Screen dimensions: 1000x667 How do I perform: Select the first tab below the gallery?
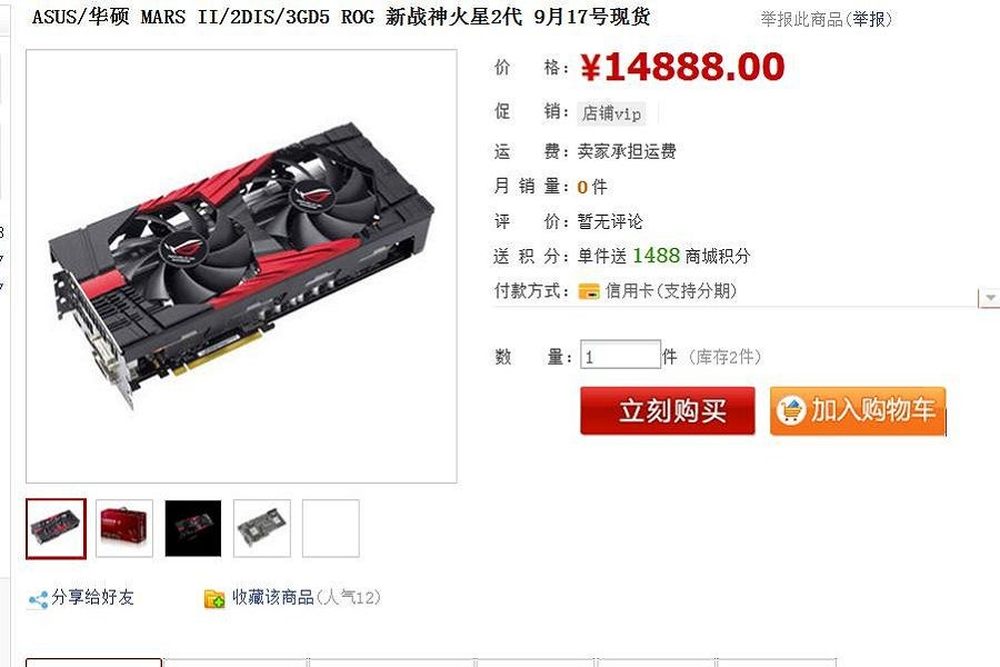coord(94,663)
